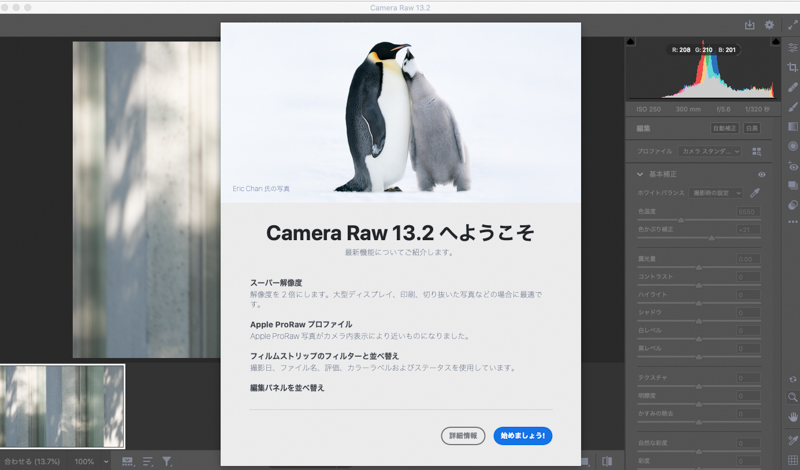Image resolution: width=800 pixels, height=470 pixels.
Task: Open Camera Raw preferences gear icon
Action: 769,25
